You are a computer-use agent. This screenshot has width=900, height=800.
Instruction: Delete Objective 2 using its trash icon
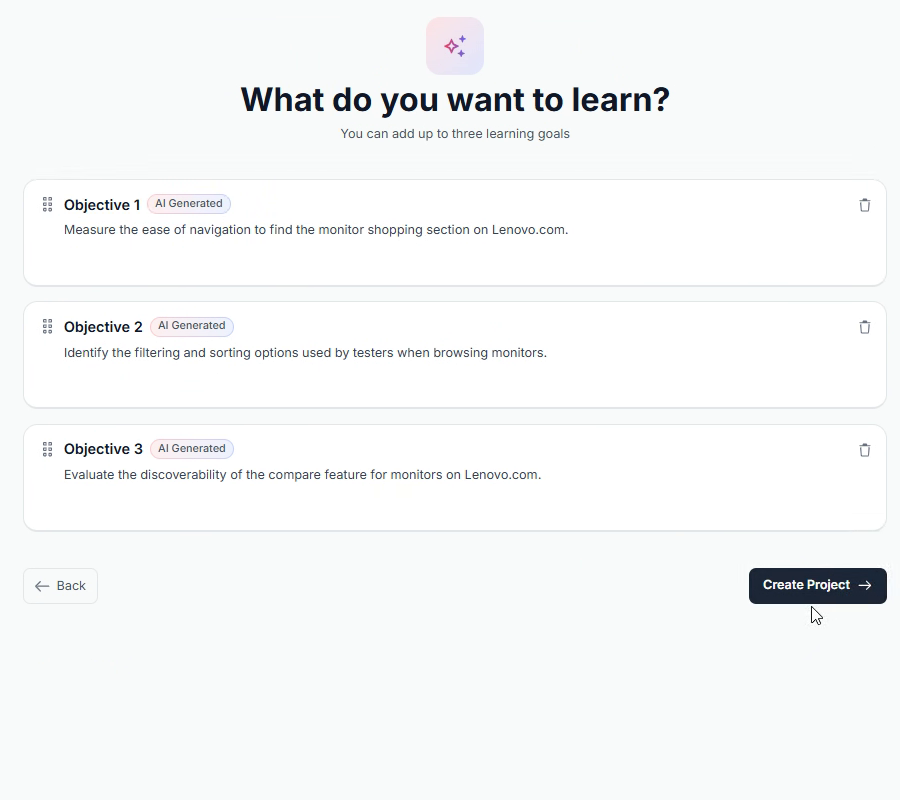pyautogui.click(x=864, y=327)
